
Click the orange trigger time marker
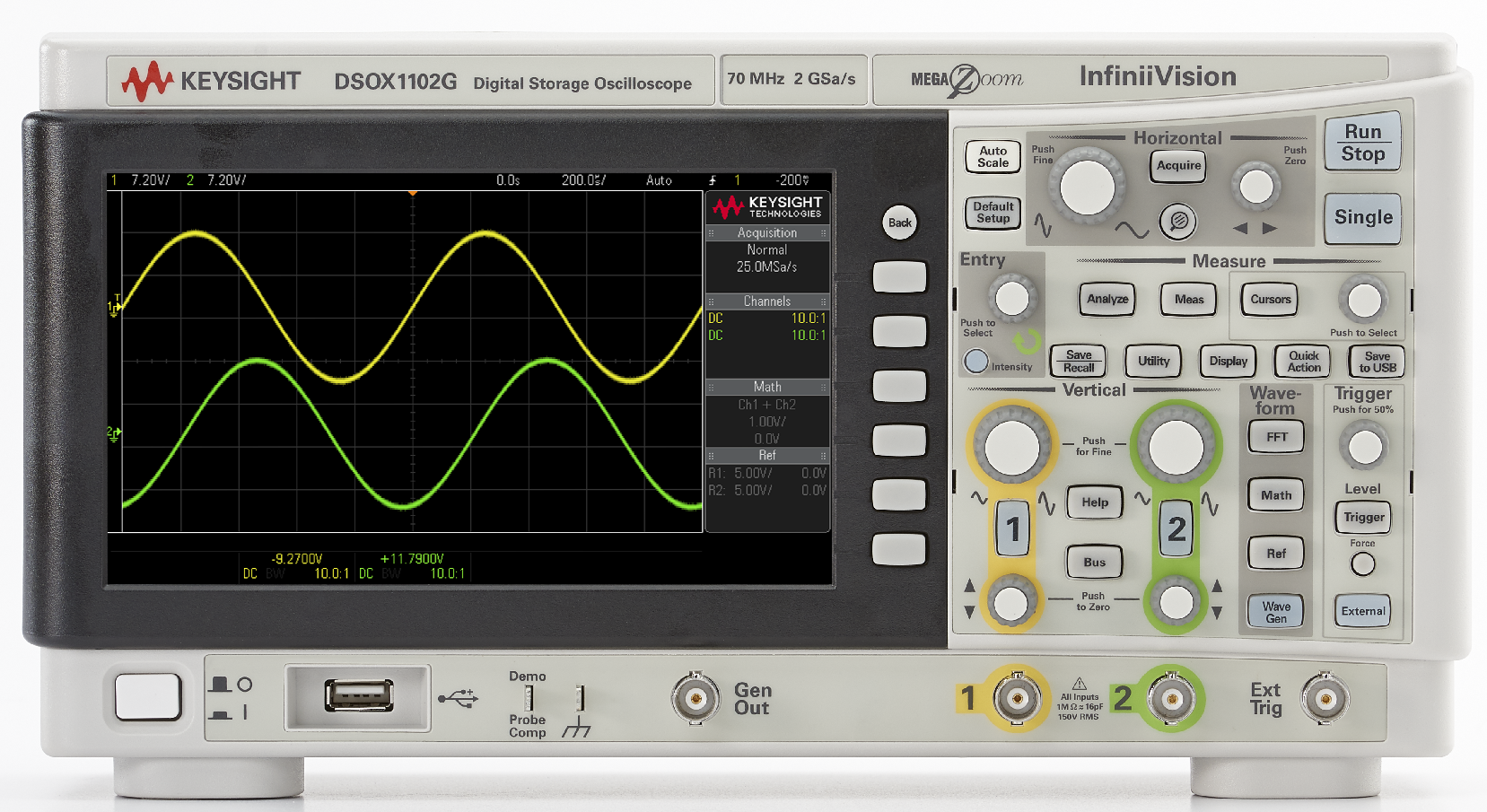tap(412, 193)
